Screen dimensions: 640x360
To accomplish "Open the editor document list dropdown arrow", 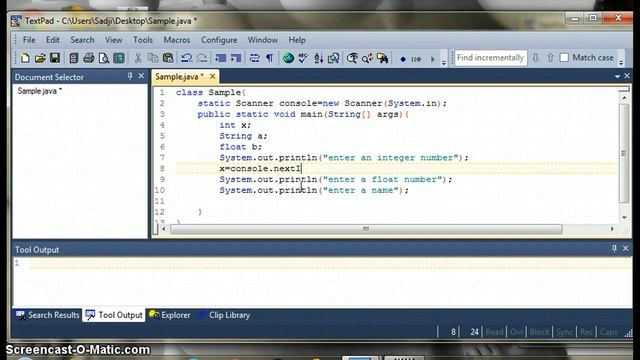I will click(617, 76).
